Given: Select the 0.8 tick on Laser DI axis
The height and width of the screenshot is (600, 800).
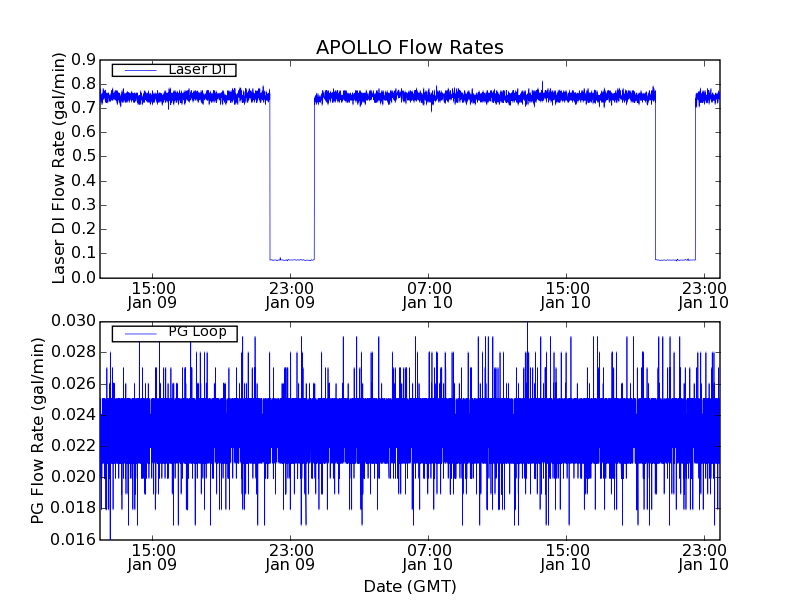Looking at the screenshot, I should pos(84,84).
